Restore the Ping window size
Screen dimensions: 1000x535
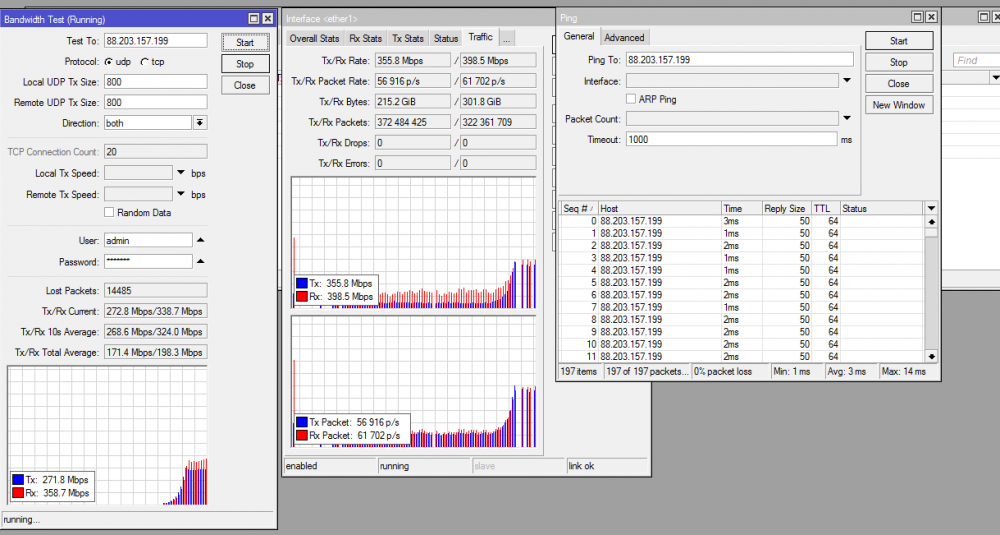pyautogui.click(x=917, y=17)
